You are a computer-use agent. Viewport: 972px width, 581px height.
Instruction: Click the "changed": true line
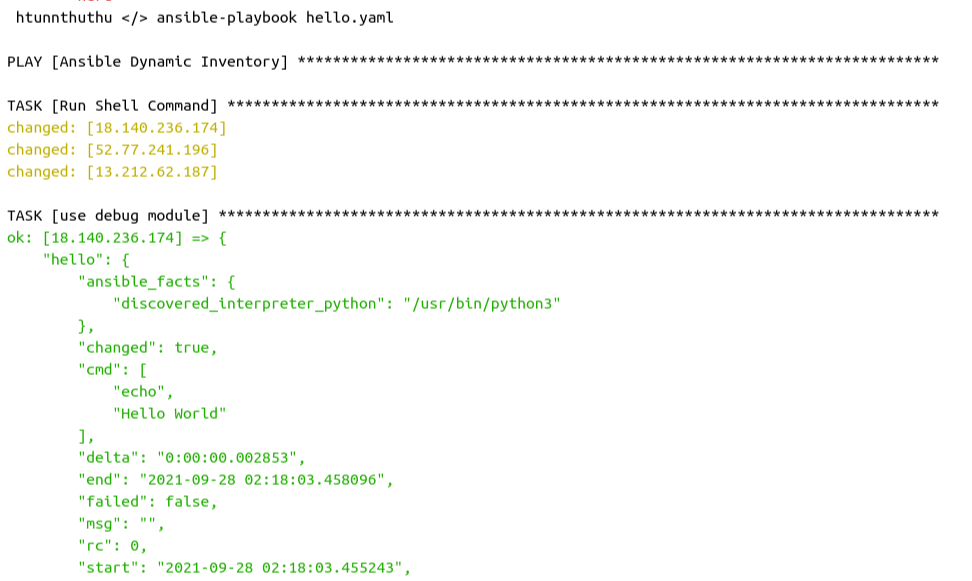click(x=148, y=348)
